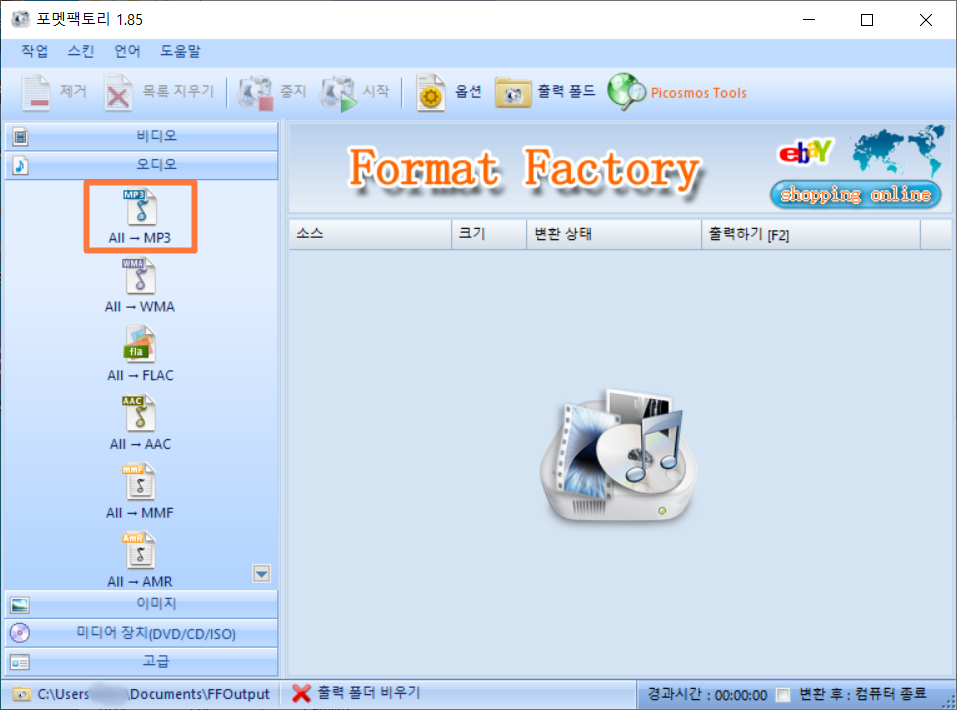Click the Picosmos Tools globe icon
Viewport: 957px width, 710px height.
pyautogui.click(x=626, y=92)
